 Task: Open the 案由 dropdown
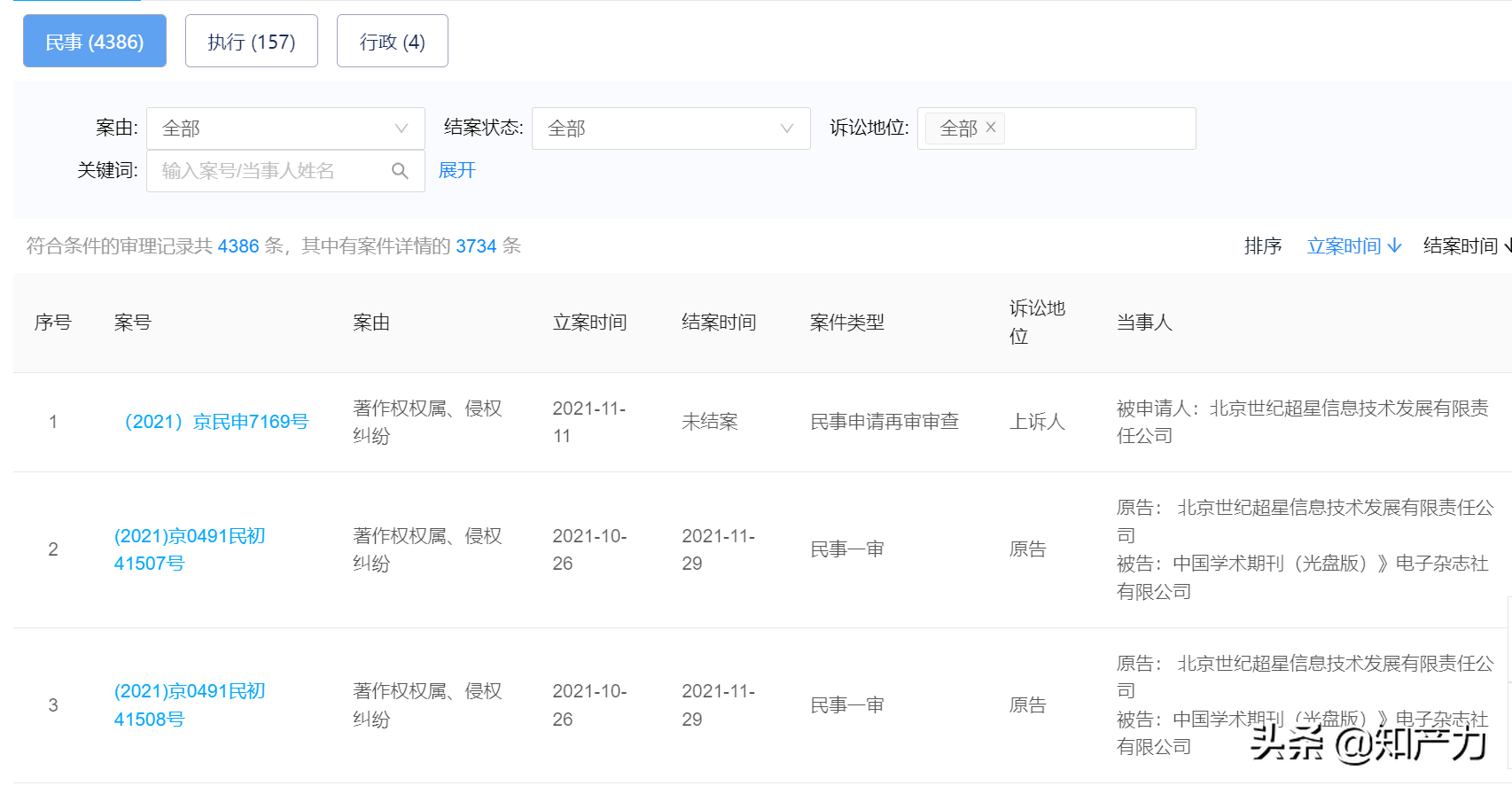tap(285, 128)
